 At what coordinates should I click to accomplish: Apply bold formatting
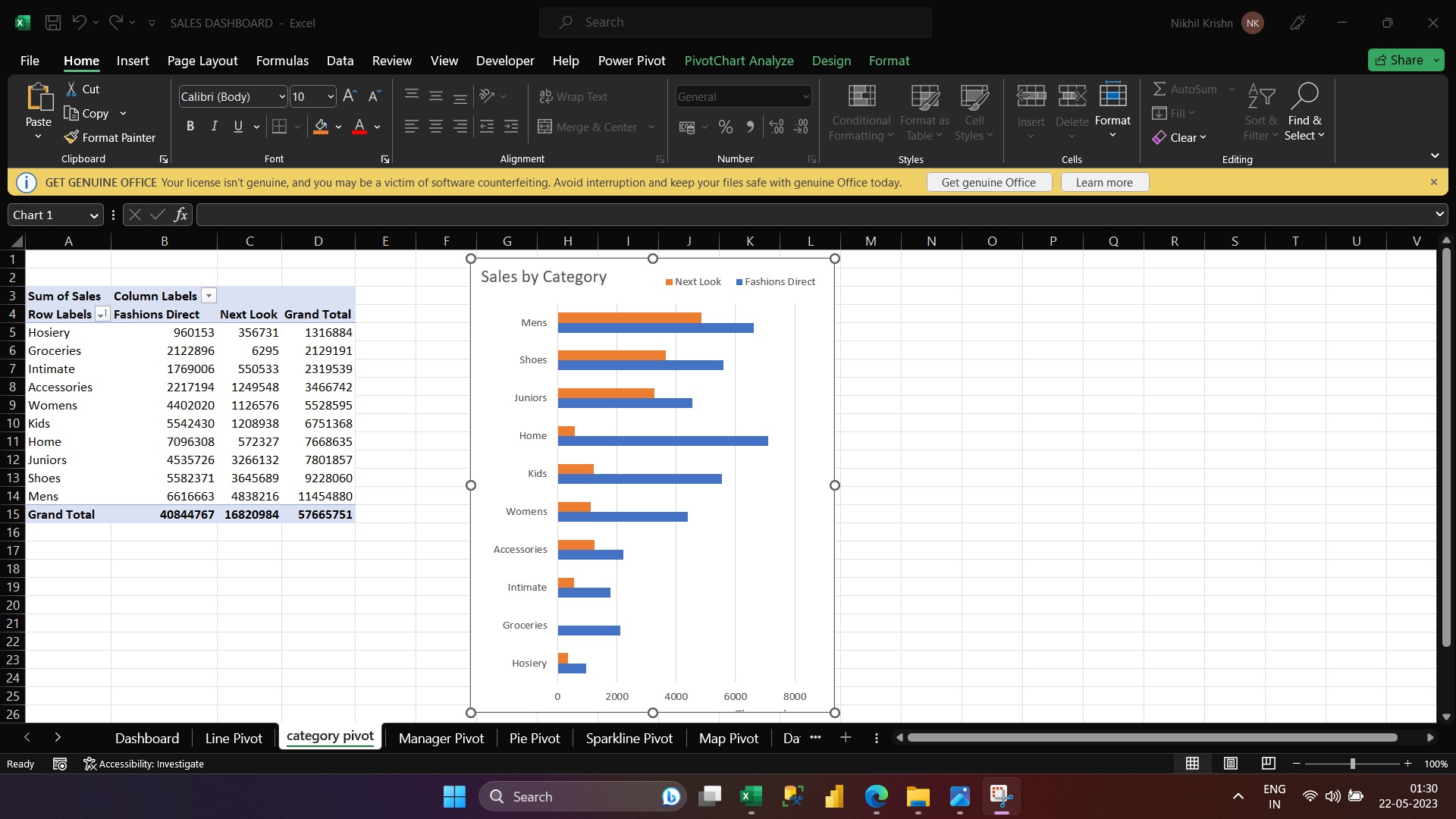pos(190,126)
